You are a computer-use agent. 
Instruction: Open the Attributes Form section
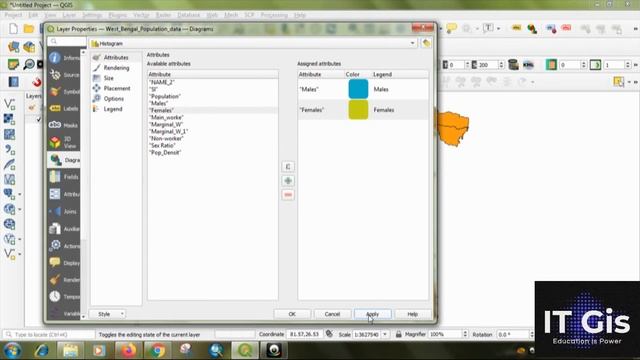[x=64, y=194]
